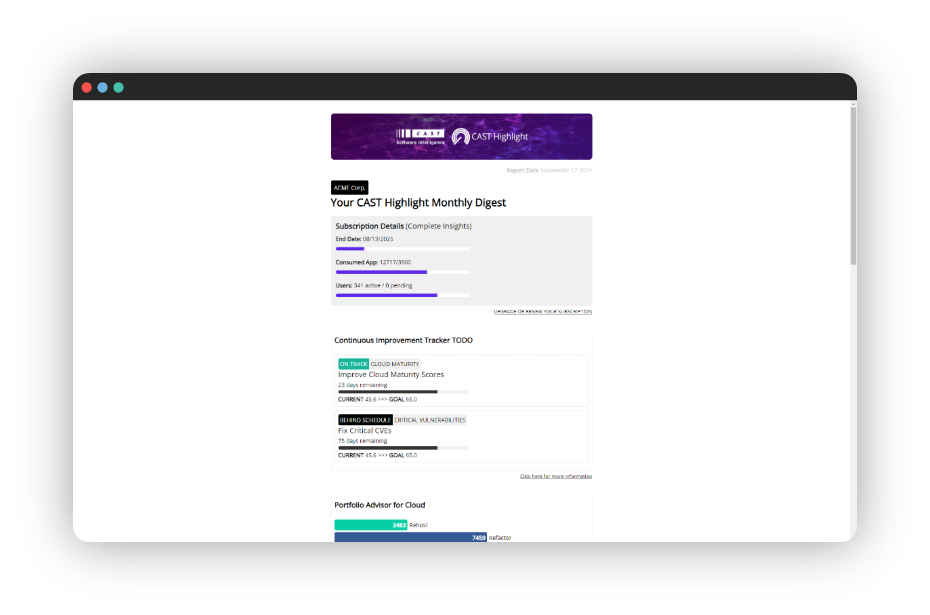The width and height of the screenshot is (930, 615).
Task: Click the blue window control dot
Action: pos(102,87)
